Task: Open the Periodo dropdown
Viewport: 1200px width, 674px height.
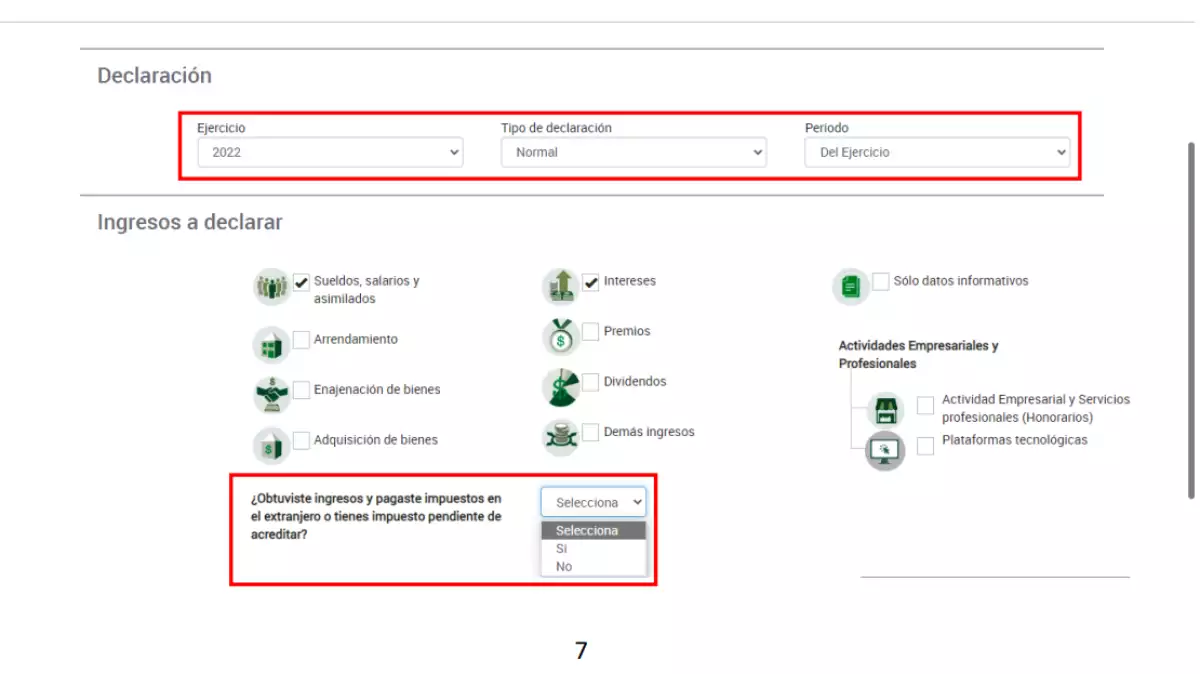Action: click(x=937, y=153)
